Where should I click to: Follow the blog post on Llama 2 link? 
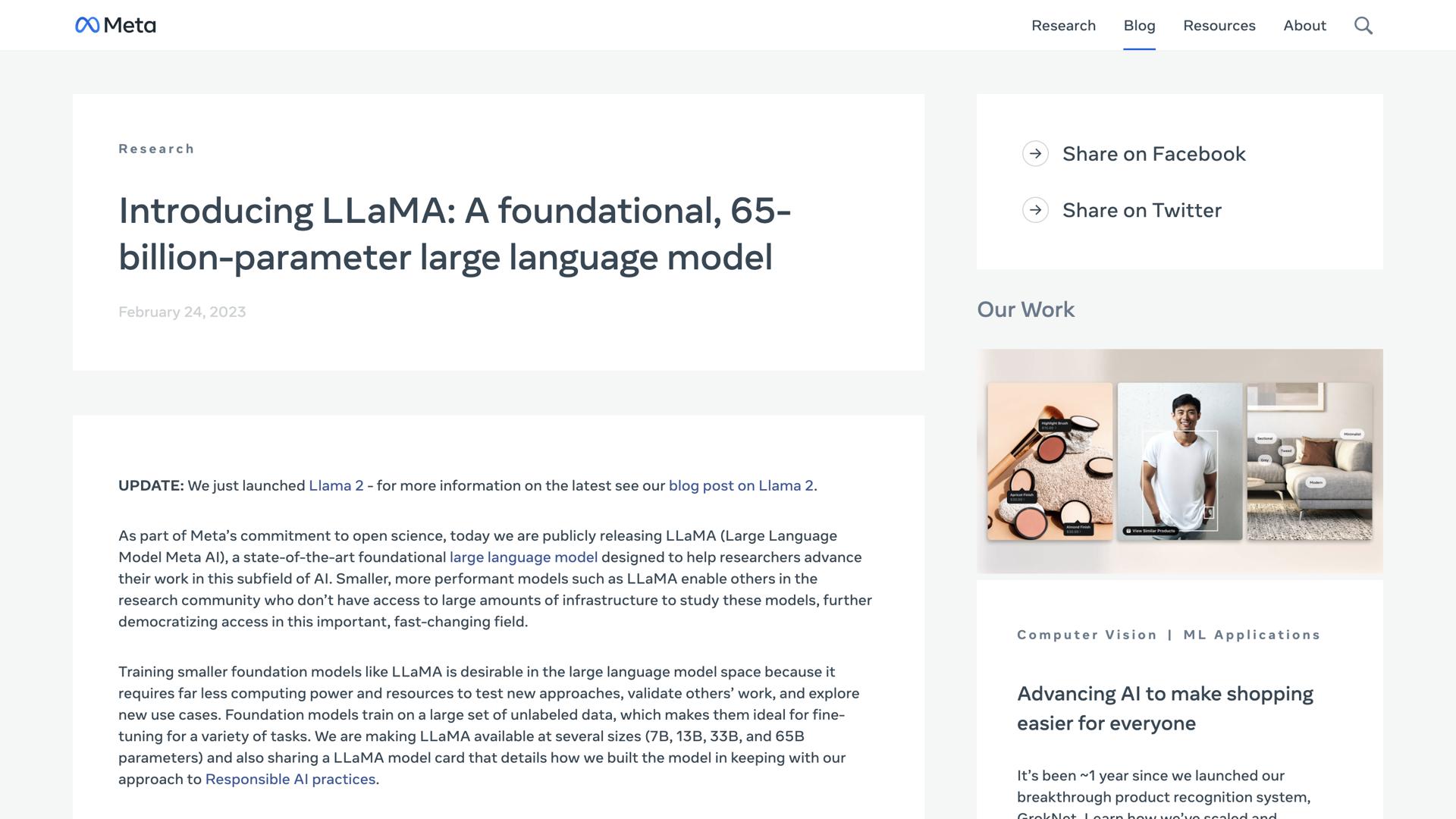click(x=740, y=486)
